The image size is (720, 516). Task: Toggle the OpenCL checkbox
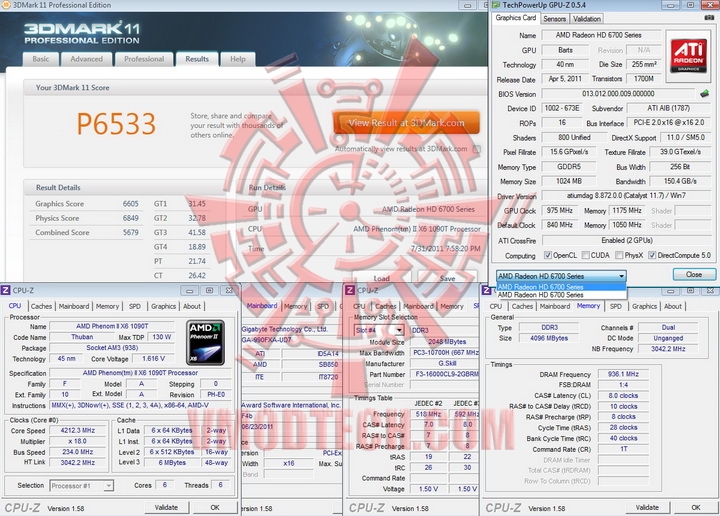[x=547, y=255]
